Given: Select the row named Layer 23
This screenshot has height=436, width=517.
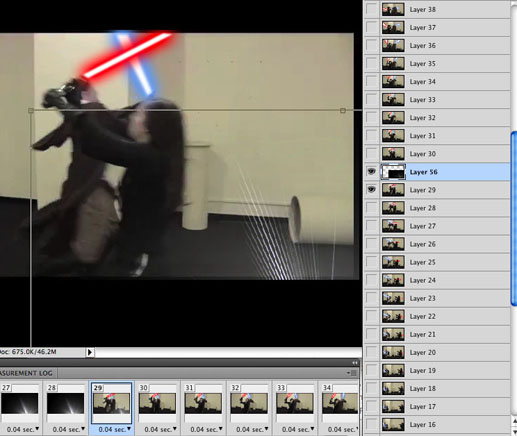Looking at the screenshot, I should point(437,298).
